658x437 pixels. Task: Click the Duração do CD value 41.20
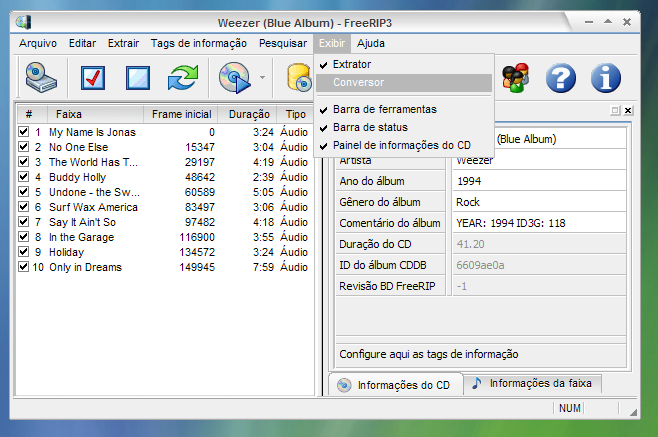click(540, 244)
